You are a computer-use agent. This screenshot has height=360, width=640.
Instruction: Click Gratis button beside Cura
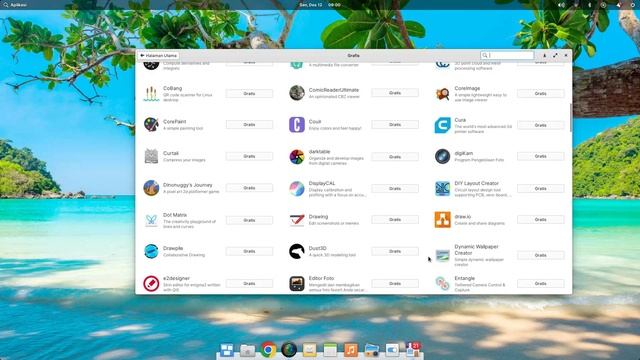click(x=540, y=125)
